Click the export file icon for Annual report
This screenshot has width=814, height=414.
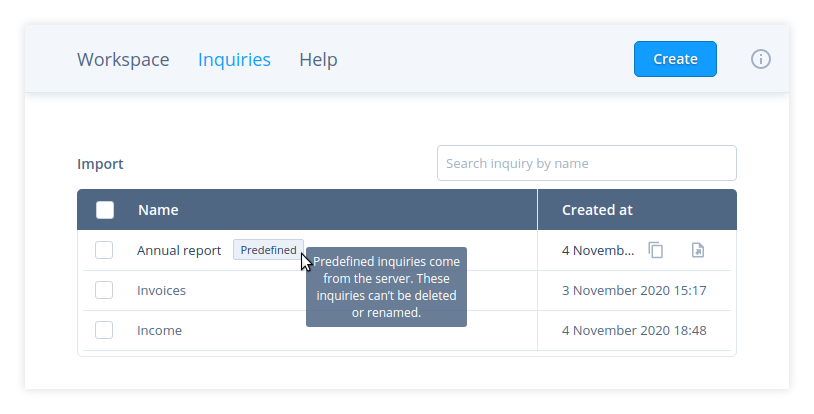(x=698, y=250)
